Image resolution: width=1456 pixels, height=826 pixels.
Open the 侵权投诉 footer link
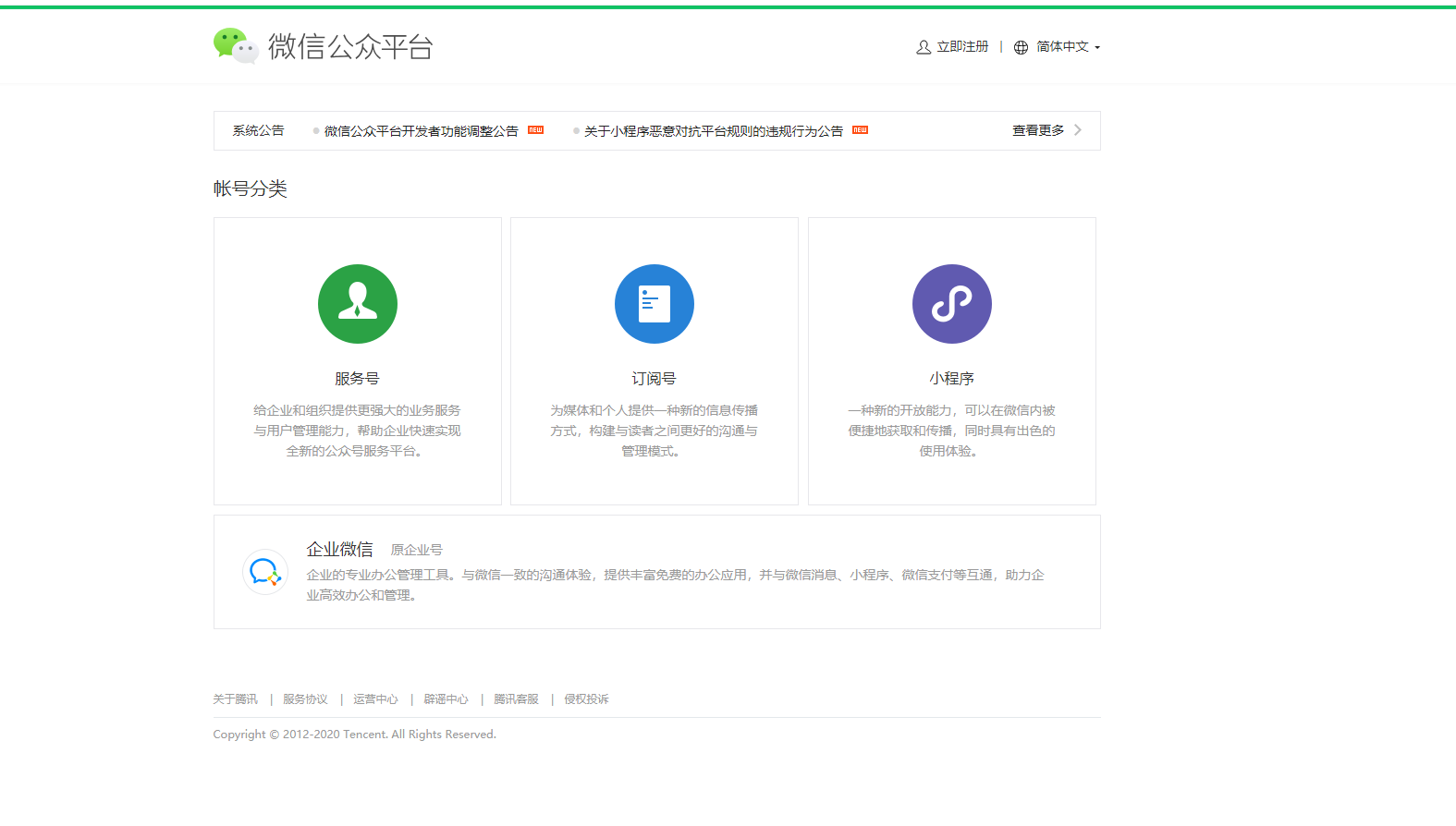[587, 699]
